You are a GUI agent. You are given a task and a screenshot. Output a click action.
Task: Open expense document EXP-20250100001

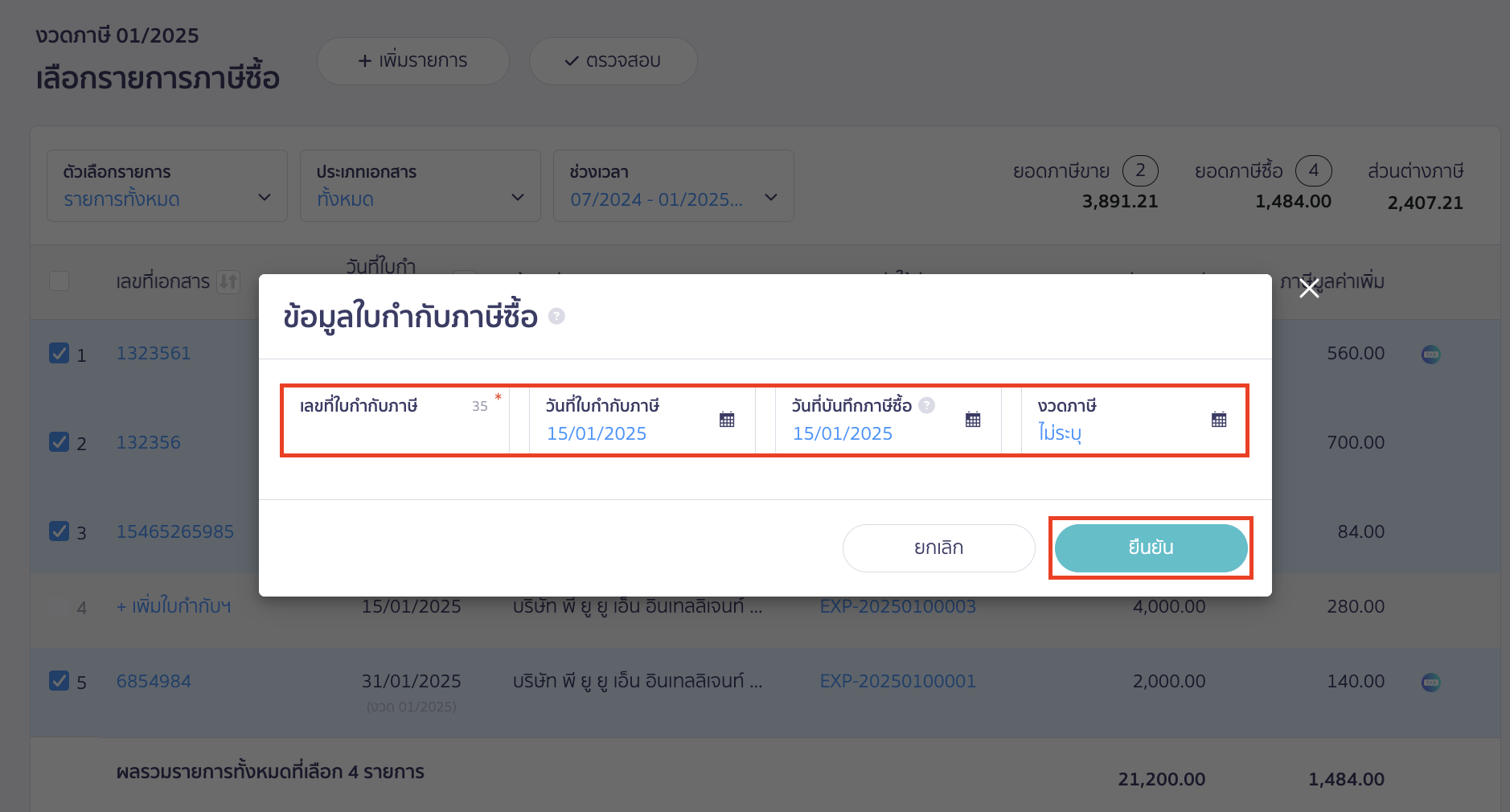click(x=897, y=680)
